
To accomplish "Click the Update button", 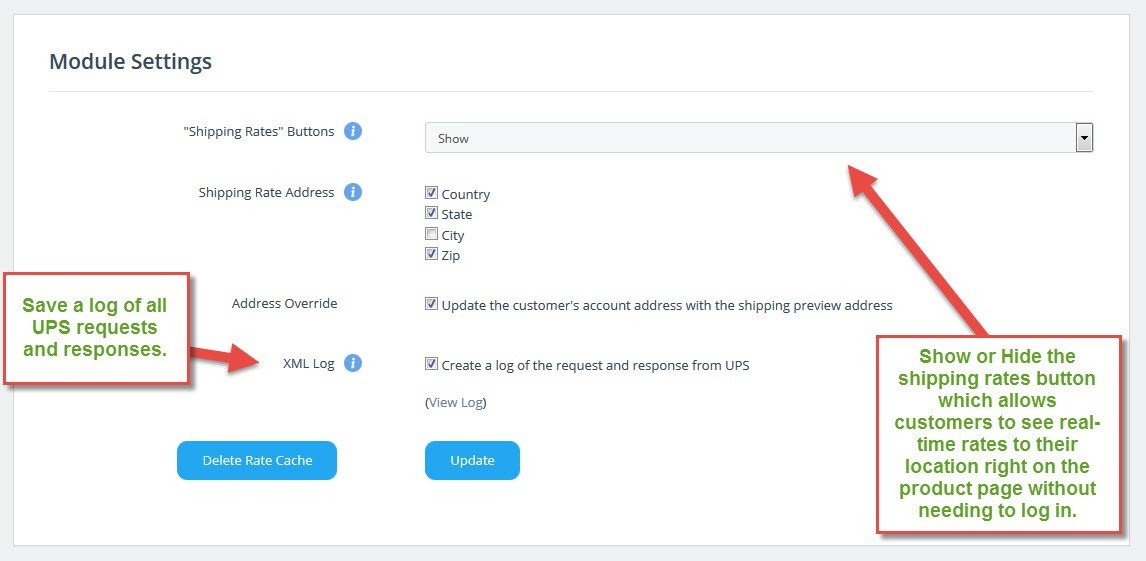I will (x=472, y=460).
